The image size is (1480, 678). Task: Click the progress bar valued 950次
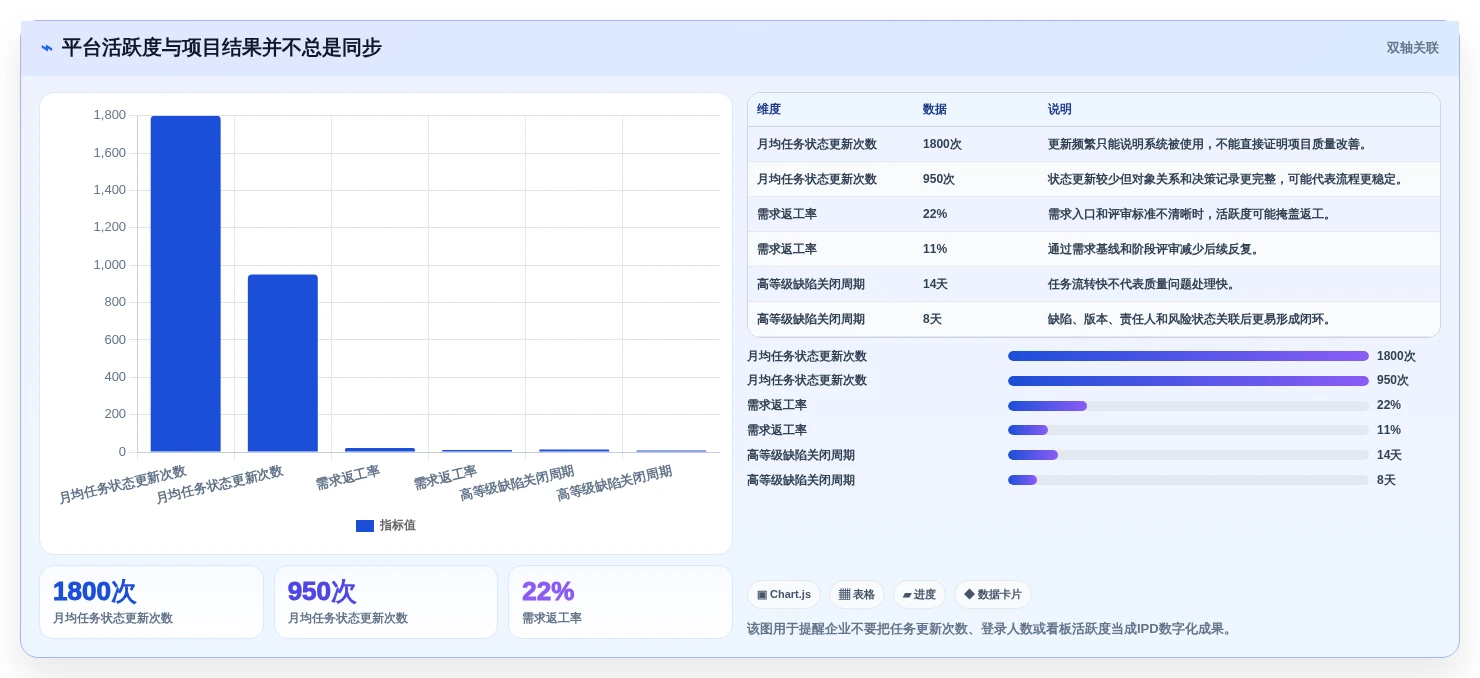click(x=1188, y=381)
